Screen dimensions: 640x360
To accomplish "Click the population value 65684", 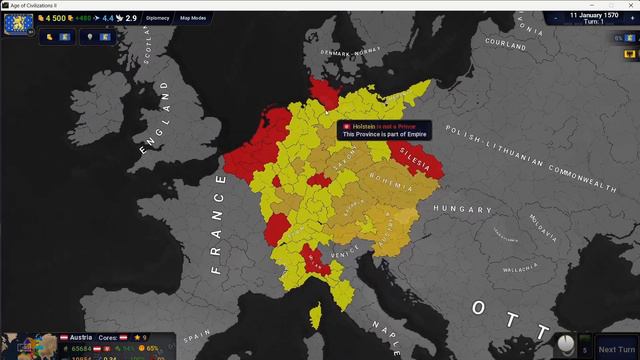I will tap(81, 349).
